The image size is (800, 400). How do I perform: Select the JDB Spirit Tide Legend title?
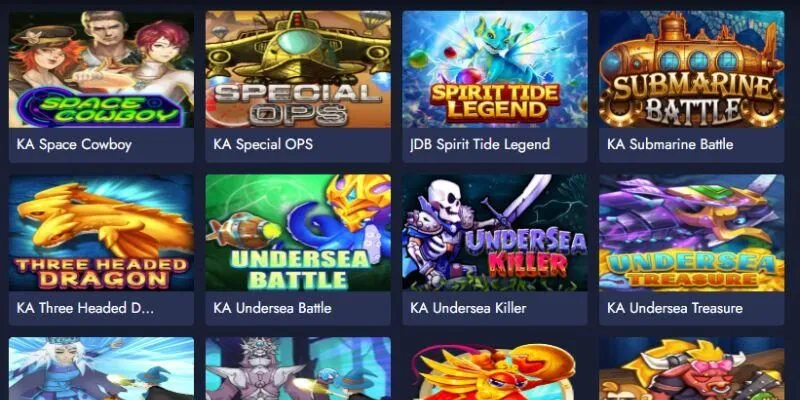point(480,145)
